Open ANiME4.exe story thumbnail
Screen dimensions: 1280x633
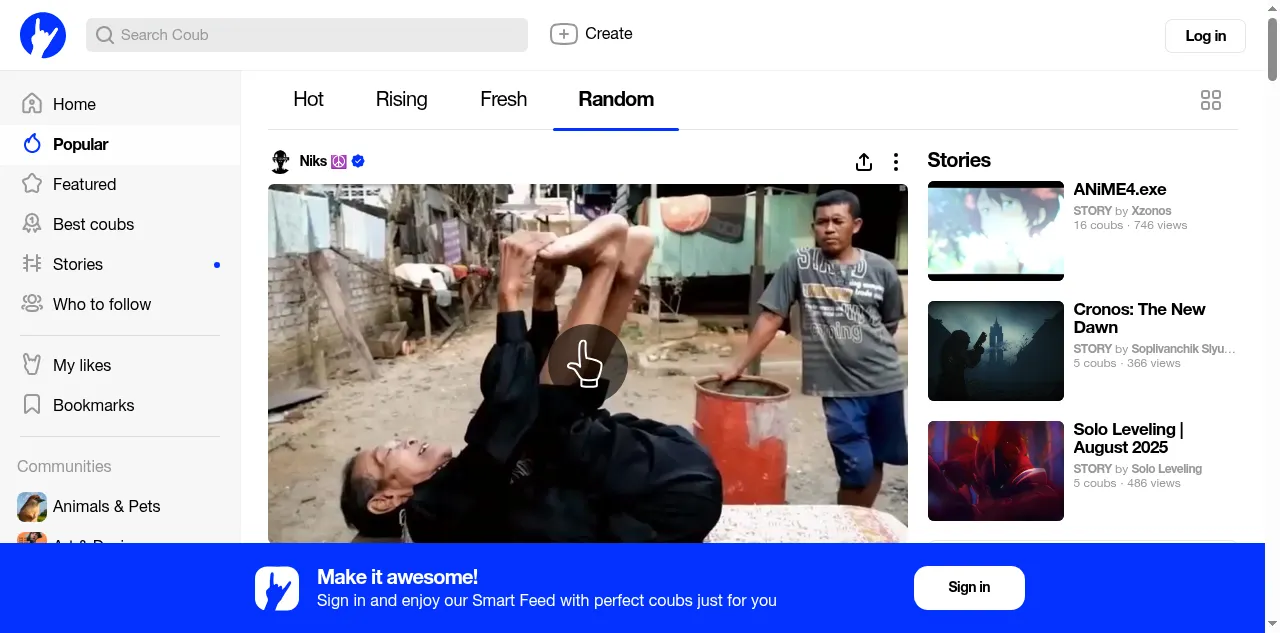click(x=995, y=231)
